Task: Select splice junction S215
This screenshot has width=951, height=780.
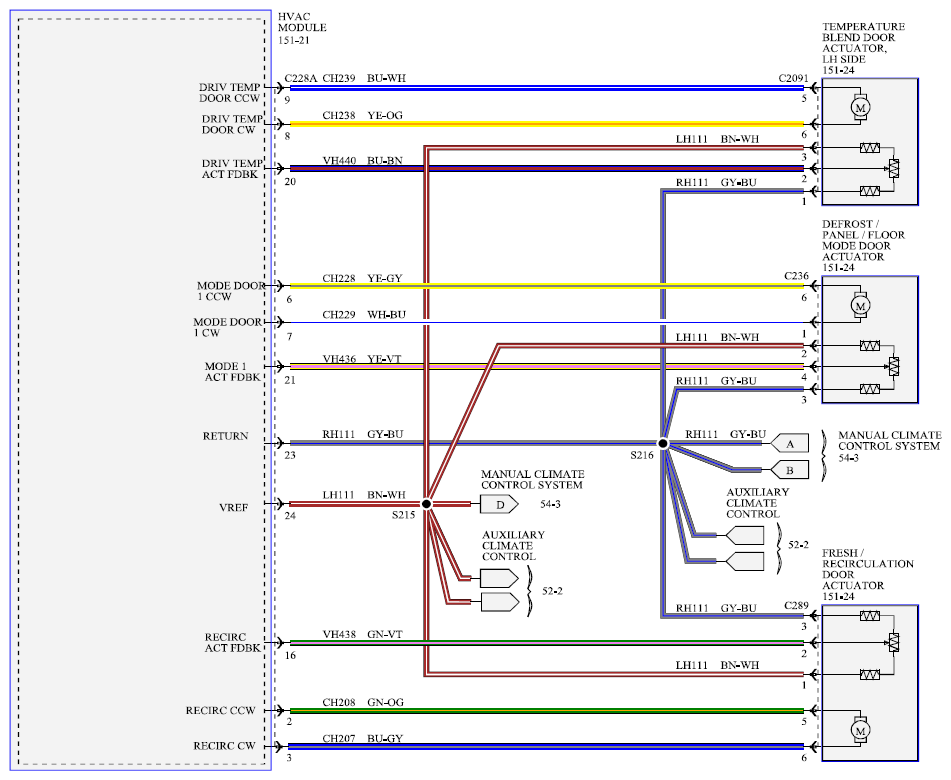Action: coord(426,504)
